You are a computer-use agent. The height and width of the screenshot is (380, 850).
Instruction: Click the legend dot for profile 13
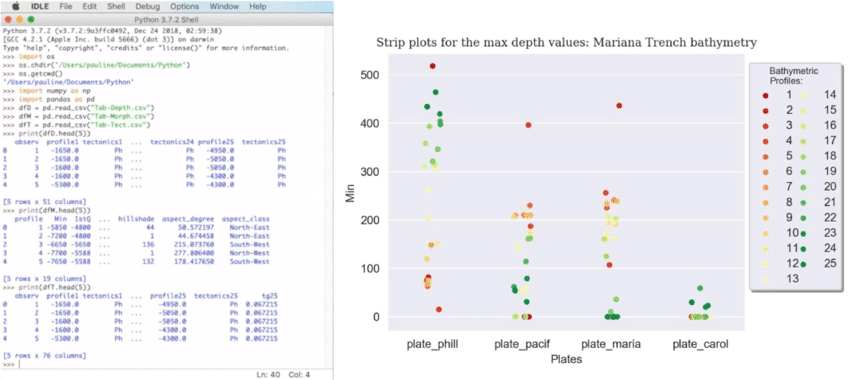point(765,280)
